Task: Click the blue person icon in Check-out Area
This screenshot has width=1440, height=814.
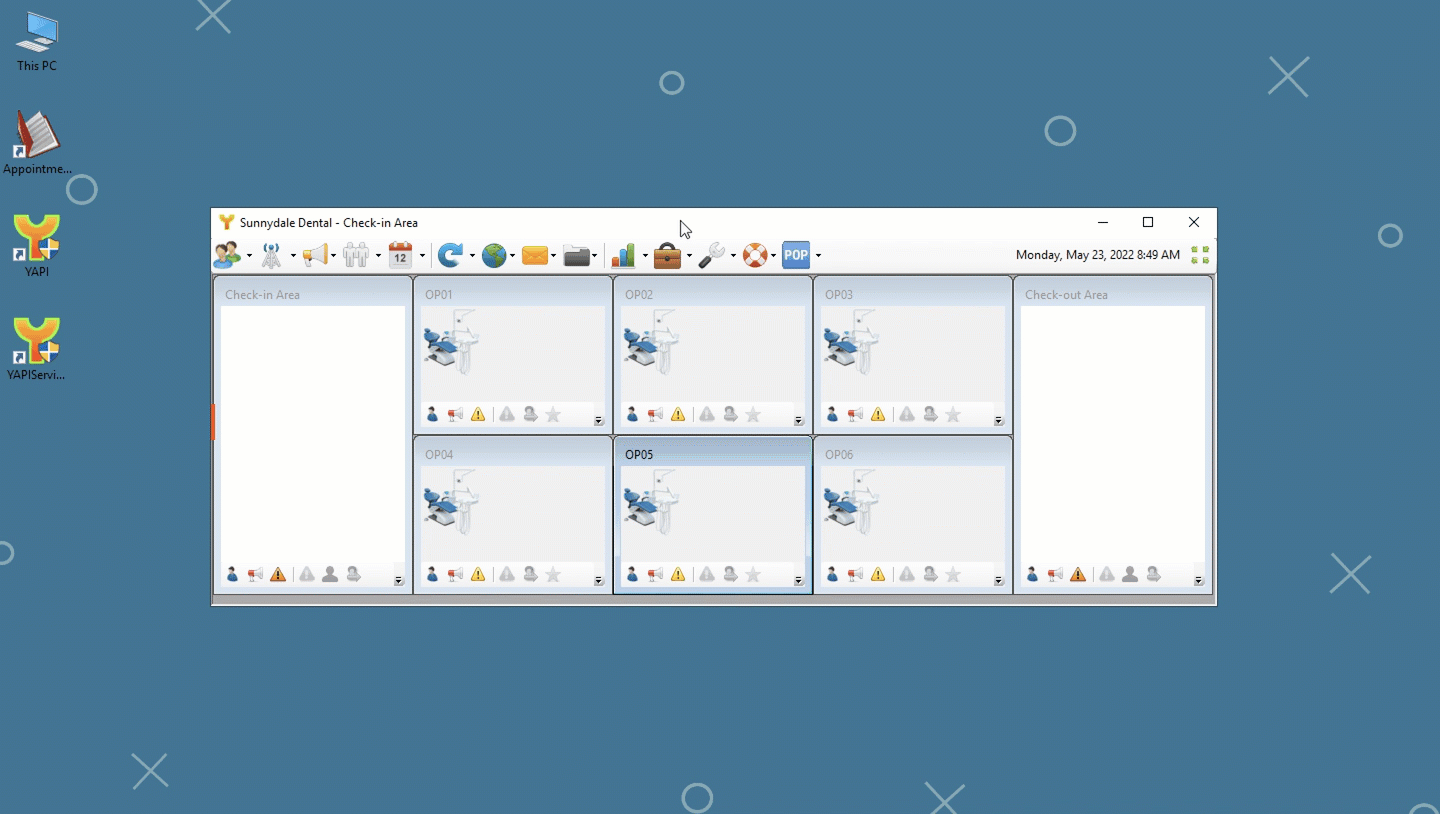Action: [1032, 574]
